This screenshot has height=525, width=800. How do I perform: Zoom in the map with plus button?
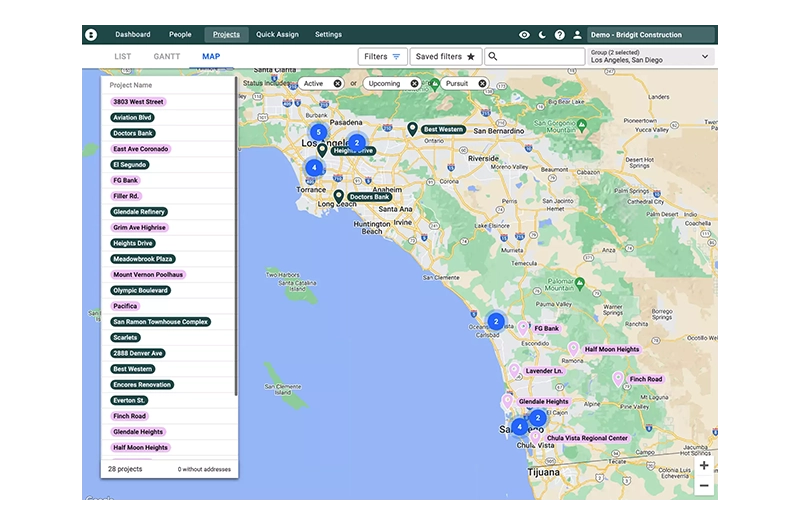[x=704, y=465]
